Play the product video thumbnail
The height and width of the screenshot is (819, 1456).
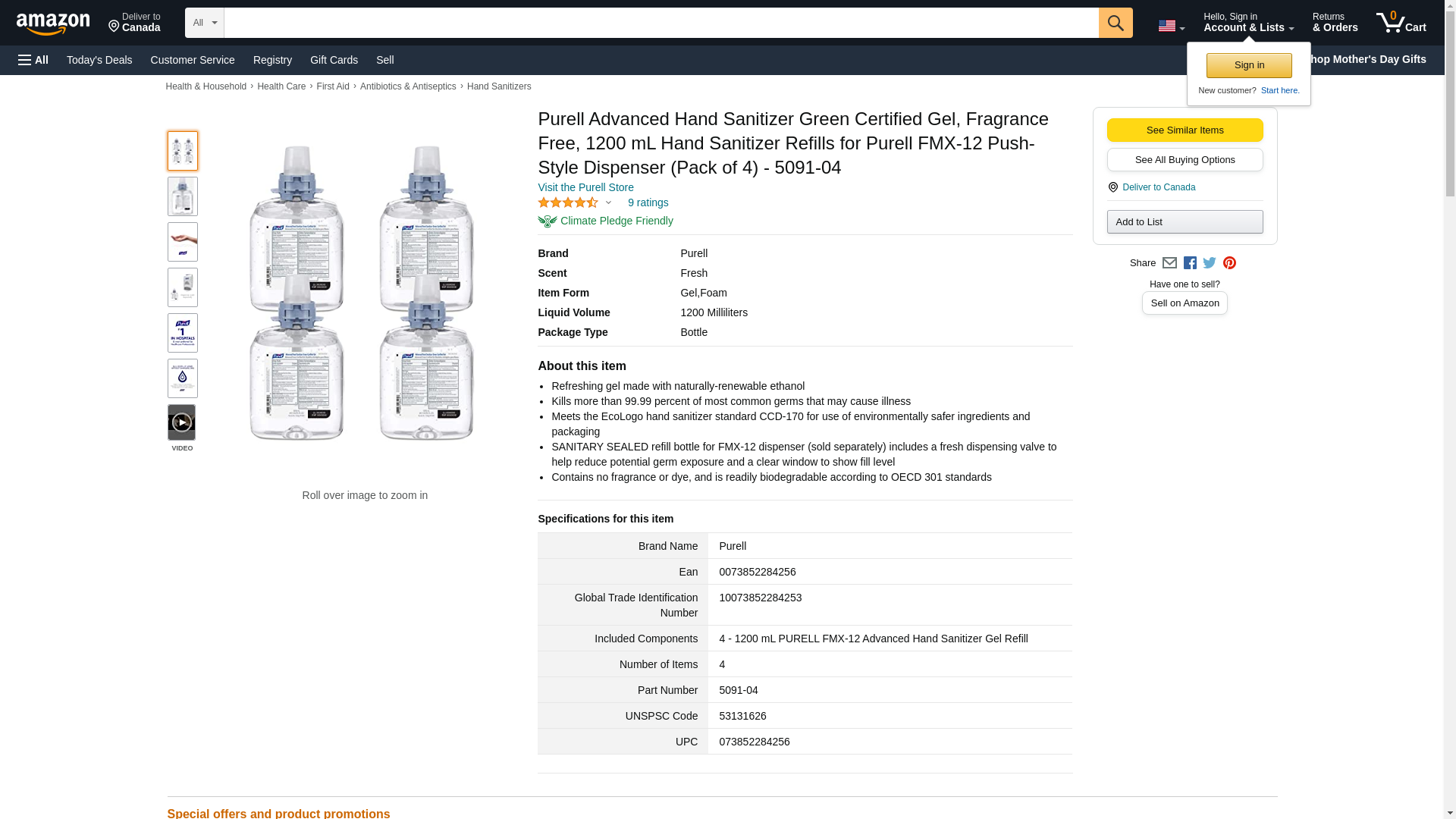(x=182, y=422)
